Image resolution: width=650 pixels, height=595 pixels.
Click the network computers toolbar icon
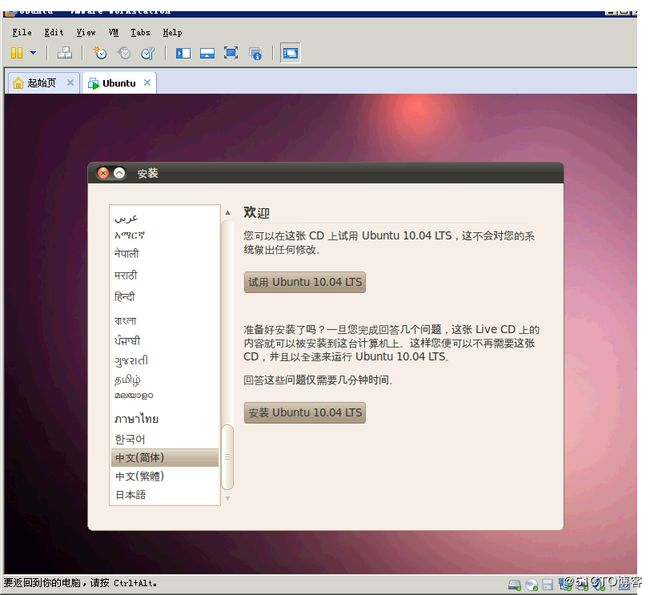(x=64, y=53)
